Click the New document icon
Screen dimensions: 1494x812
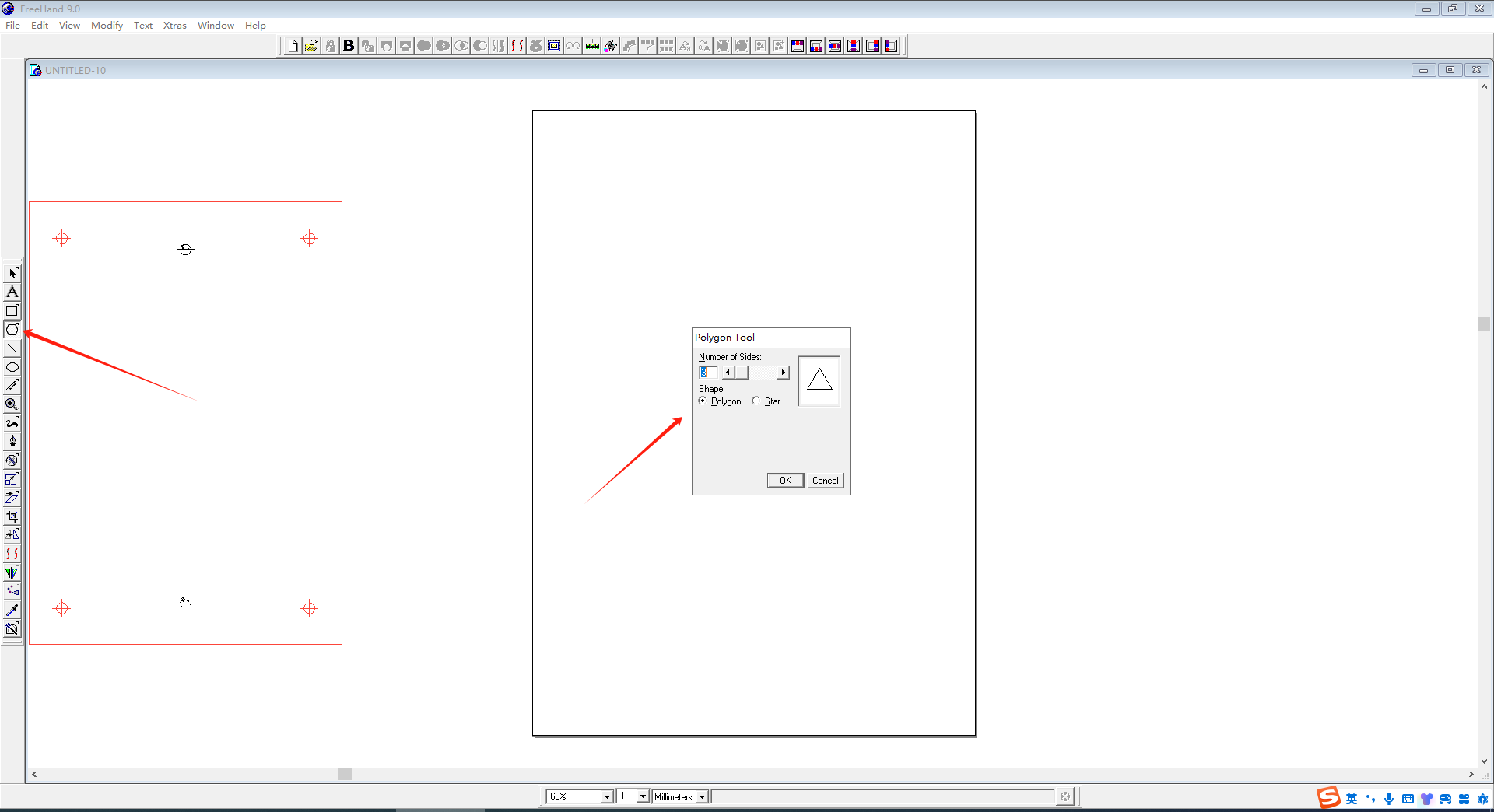[x=293, y=46]
